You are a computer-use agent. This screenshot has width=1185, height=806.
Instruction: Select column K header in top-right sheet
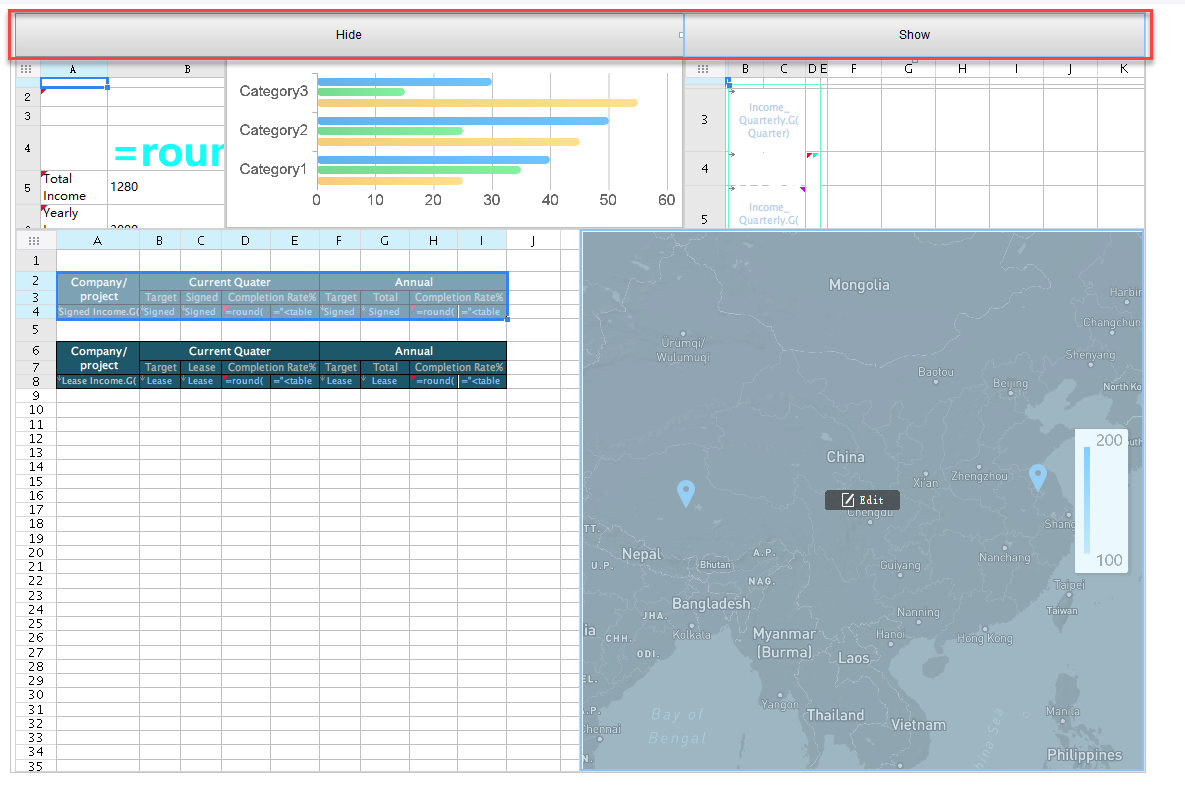1123,69
